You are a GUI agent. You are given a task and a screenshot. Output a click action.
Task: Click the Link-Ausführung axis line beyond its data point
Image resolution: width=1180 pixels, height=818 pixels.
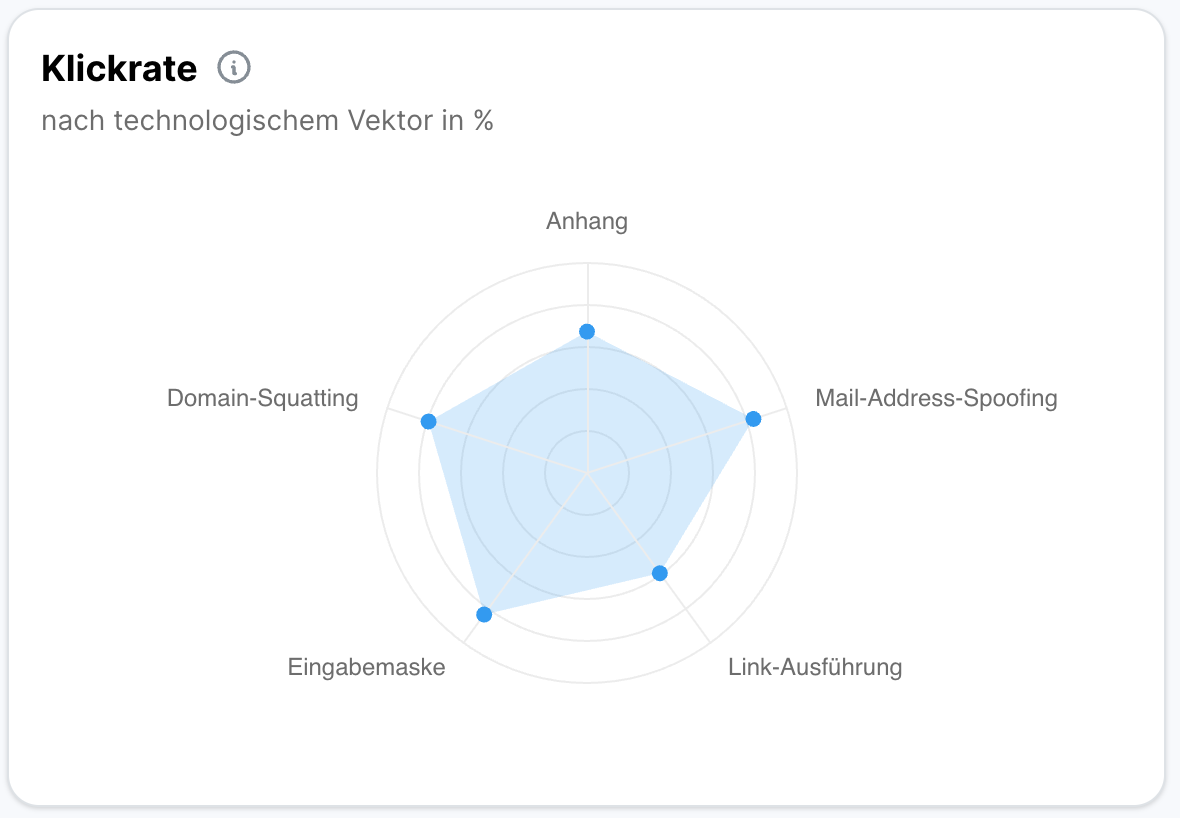pyautogui.click(x=690, y=615)
